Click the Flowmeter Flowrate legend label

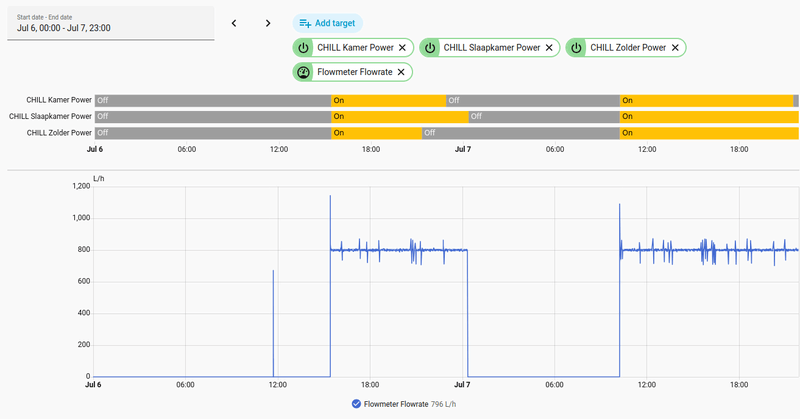396,404
